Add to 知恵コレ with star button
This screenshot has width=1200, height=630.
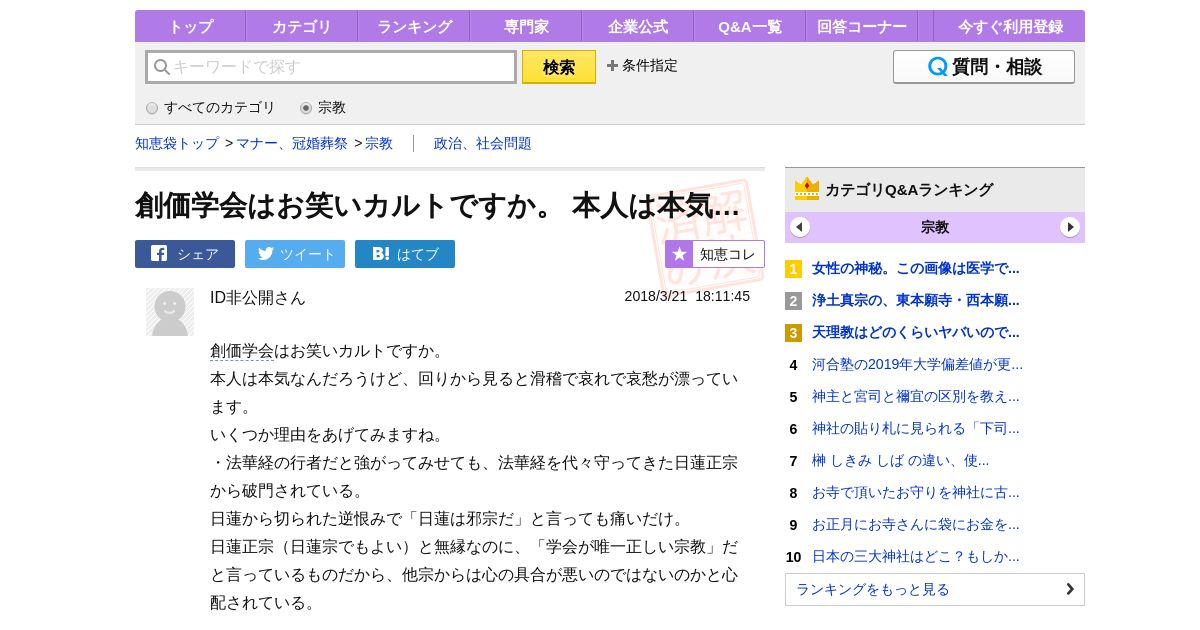[x=715, y=254]
